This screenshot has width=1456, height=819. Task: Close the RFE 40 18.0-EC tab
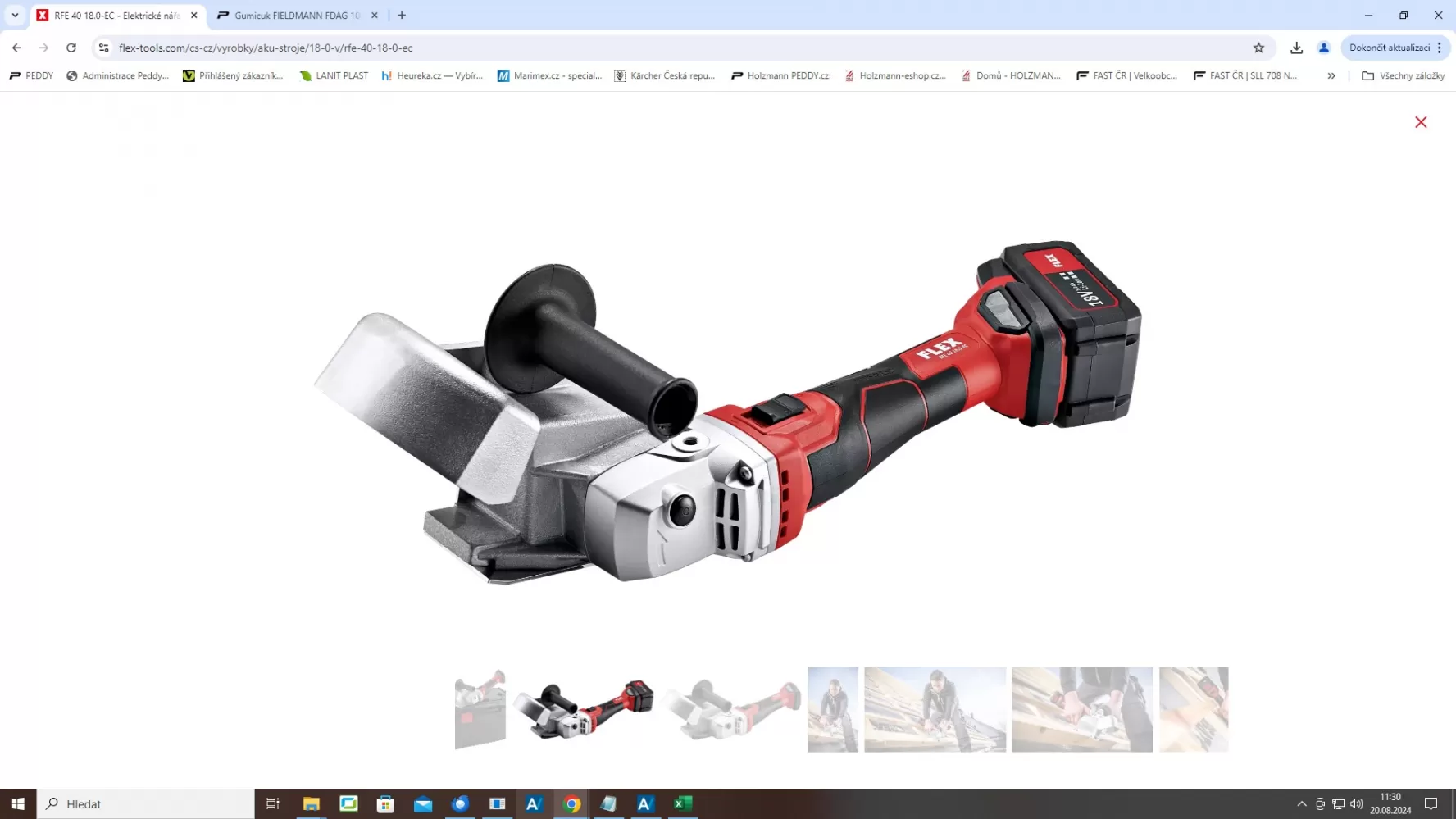pyautogui.click(x=194, y=16)
